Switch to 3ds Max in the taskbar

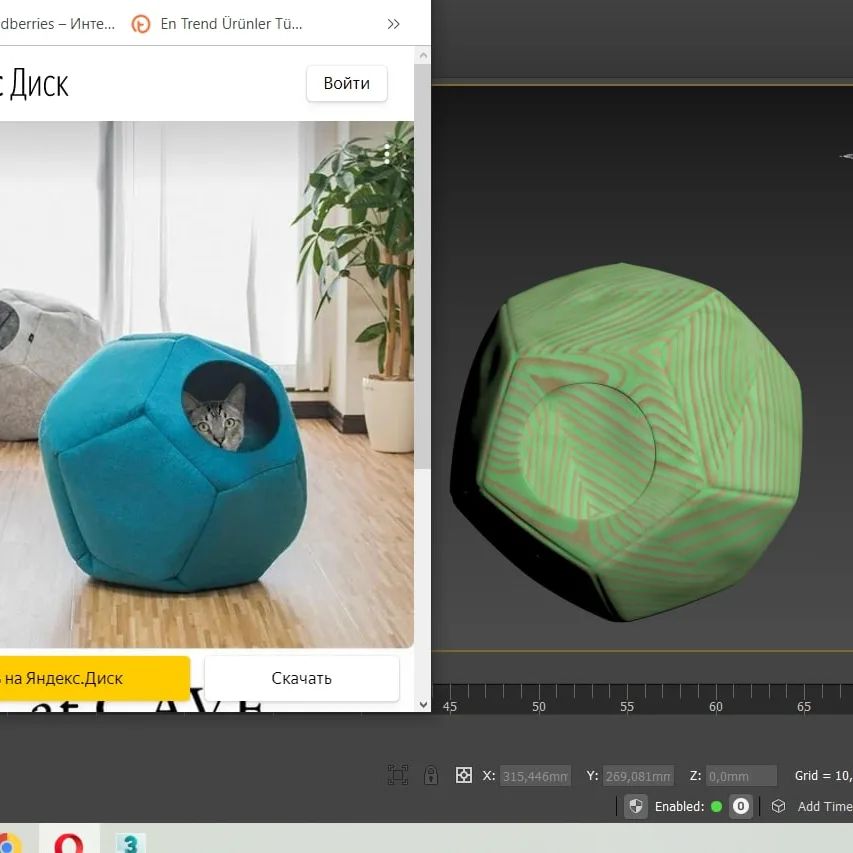tap(130, 843)
